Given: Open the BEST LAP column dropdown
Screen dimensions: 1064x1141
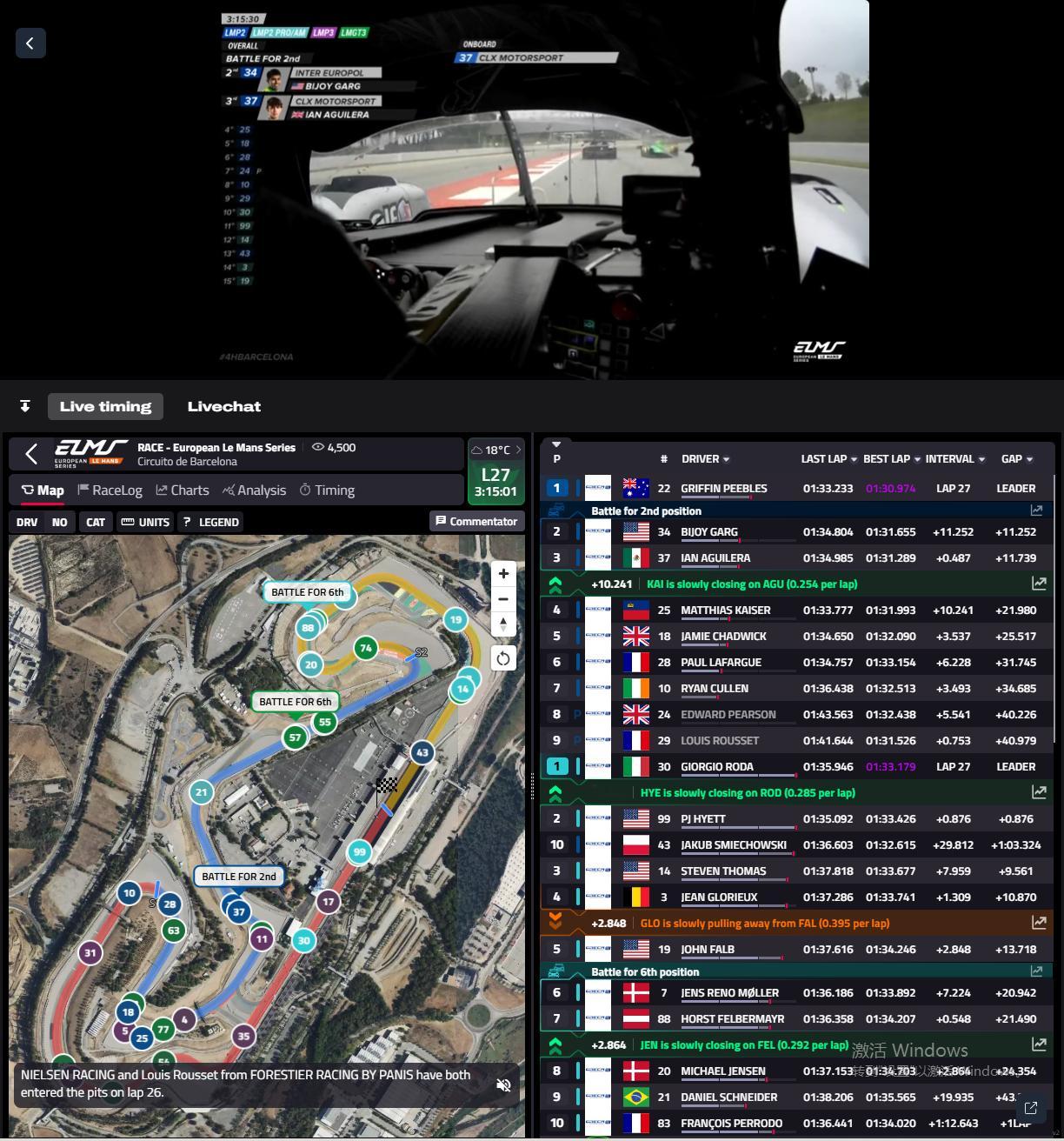Looking at the screenshot, I should point(917,459).
